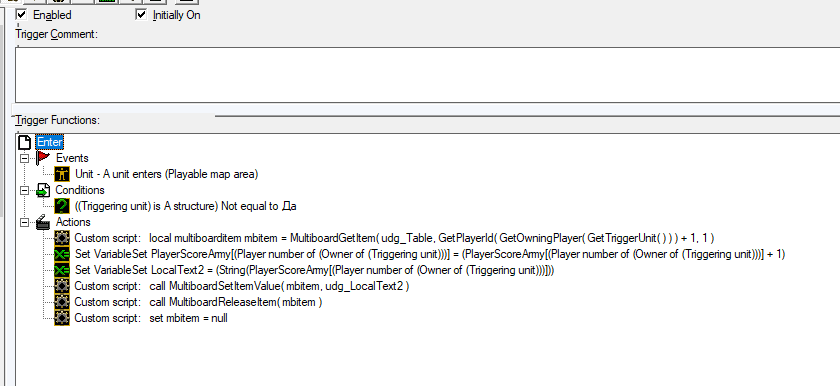Select the Actions label
The image size is (840, 386).
73,222
